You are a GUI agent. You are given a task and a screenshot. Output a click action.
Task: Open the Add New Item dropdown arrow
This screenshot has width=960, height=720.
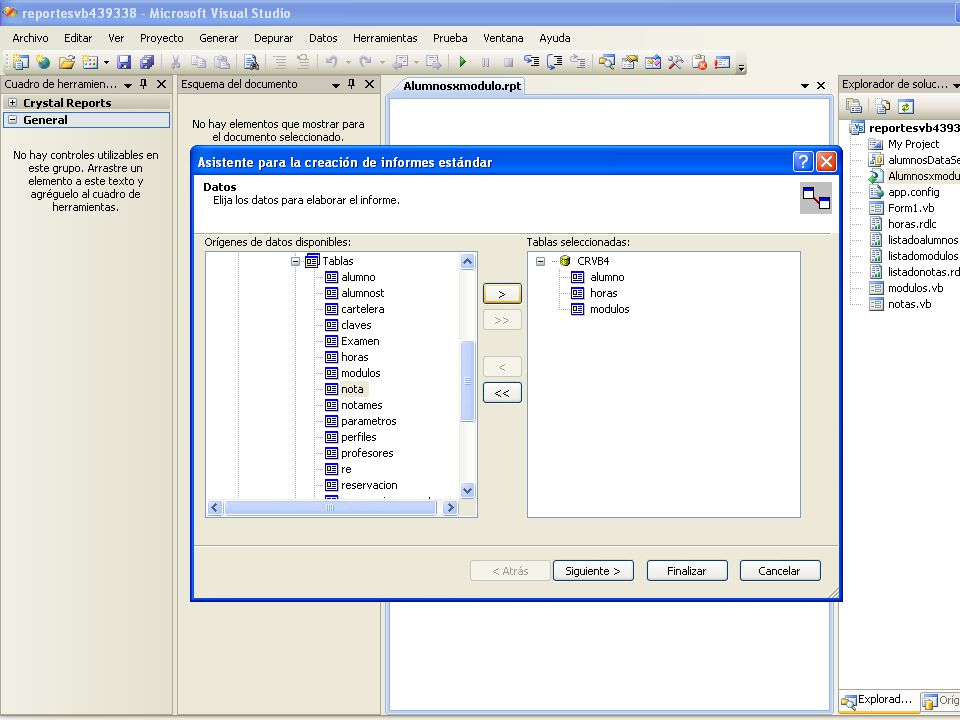point(106,62)
